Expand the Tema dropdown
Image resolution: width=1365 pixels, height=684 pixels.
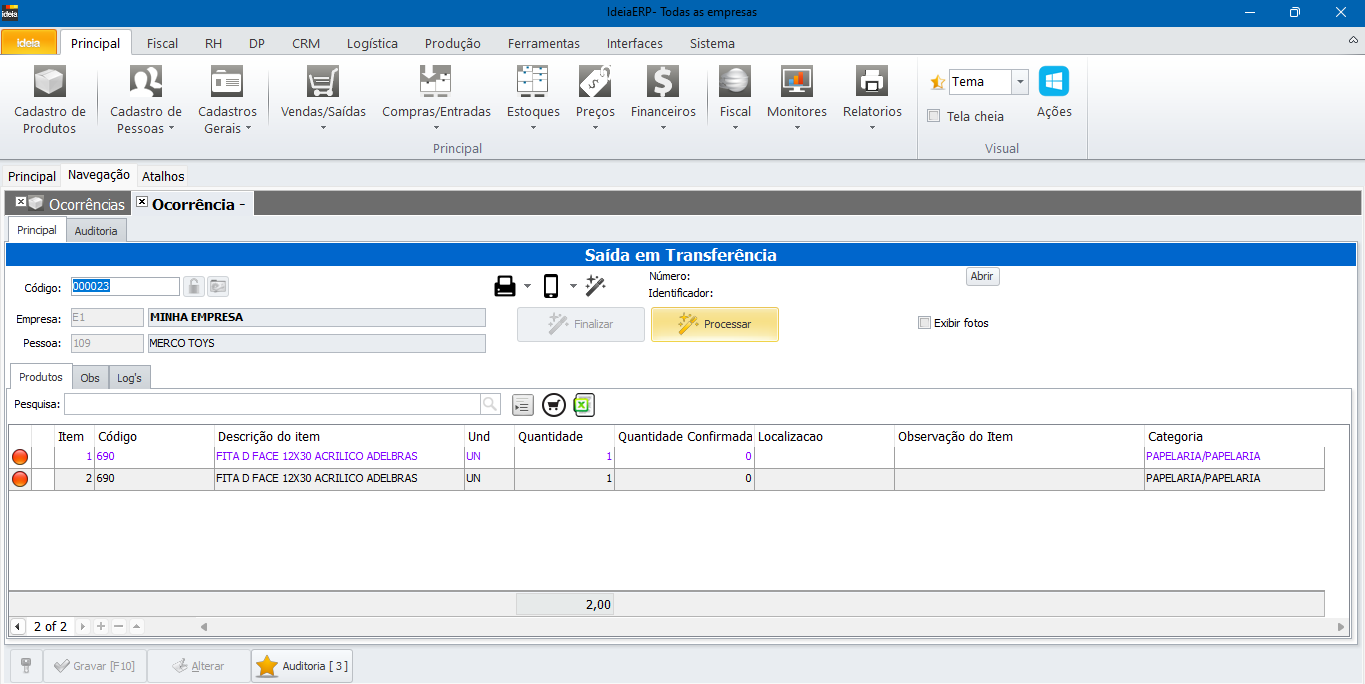pos(1019,82)
